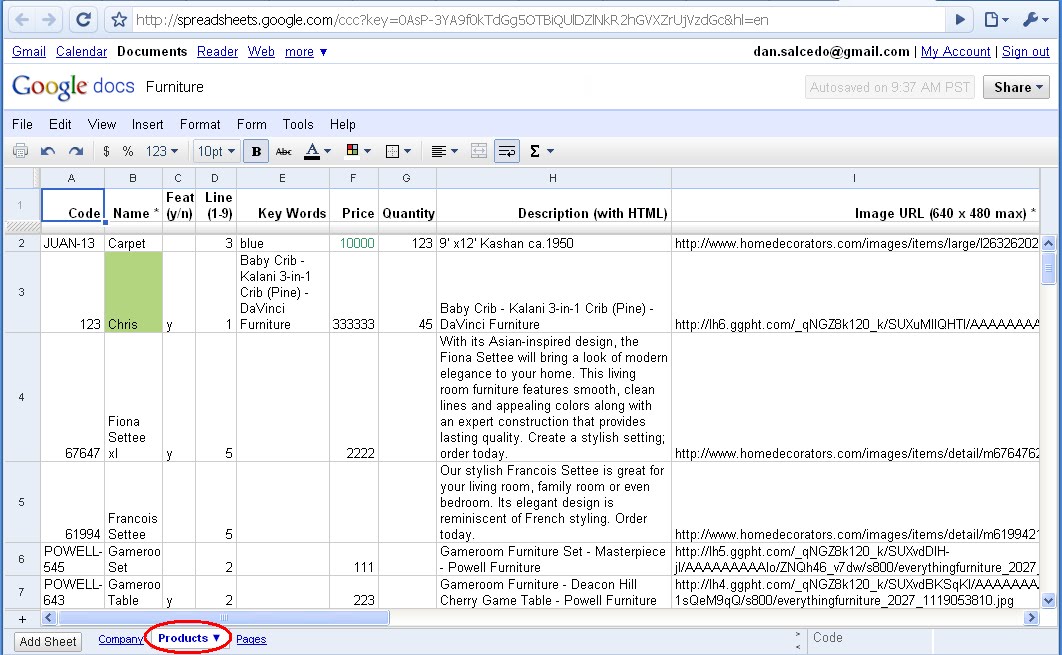
Task: Toggle strikethrough Abc button
Action: click(x=284, y=151)
